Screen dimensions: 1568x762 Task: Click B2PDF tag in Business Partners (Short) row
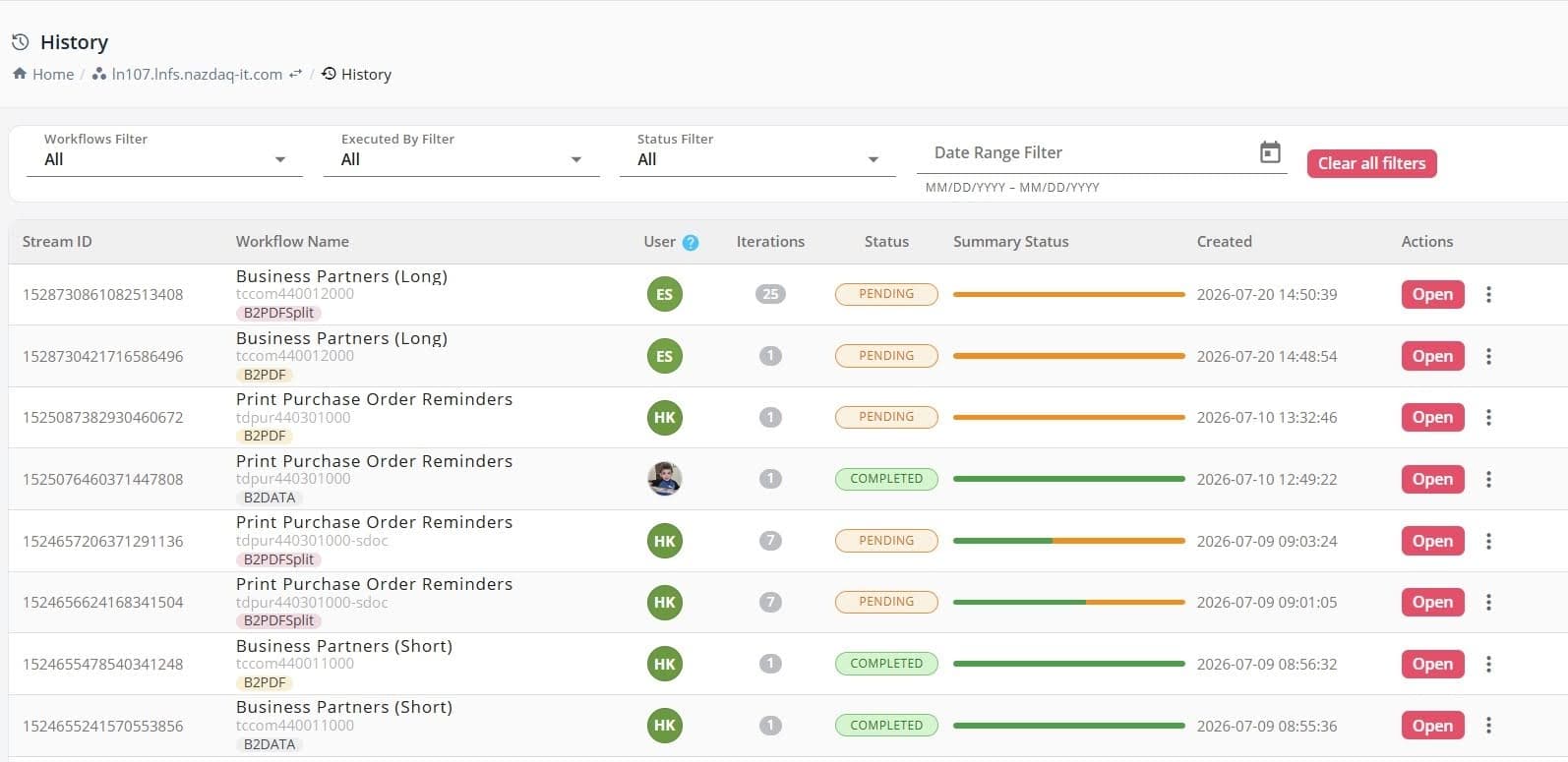(x=265, y=682)
